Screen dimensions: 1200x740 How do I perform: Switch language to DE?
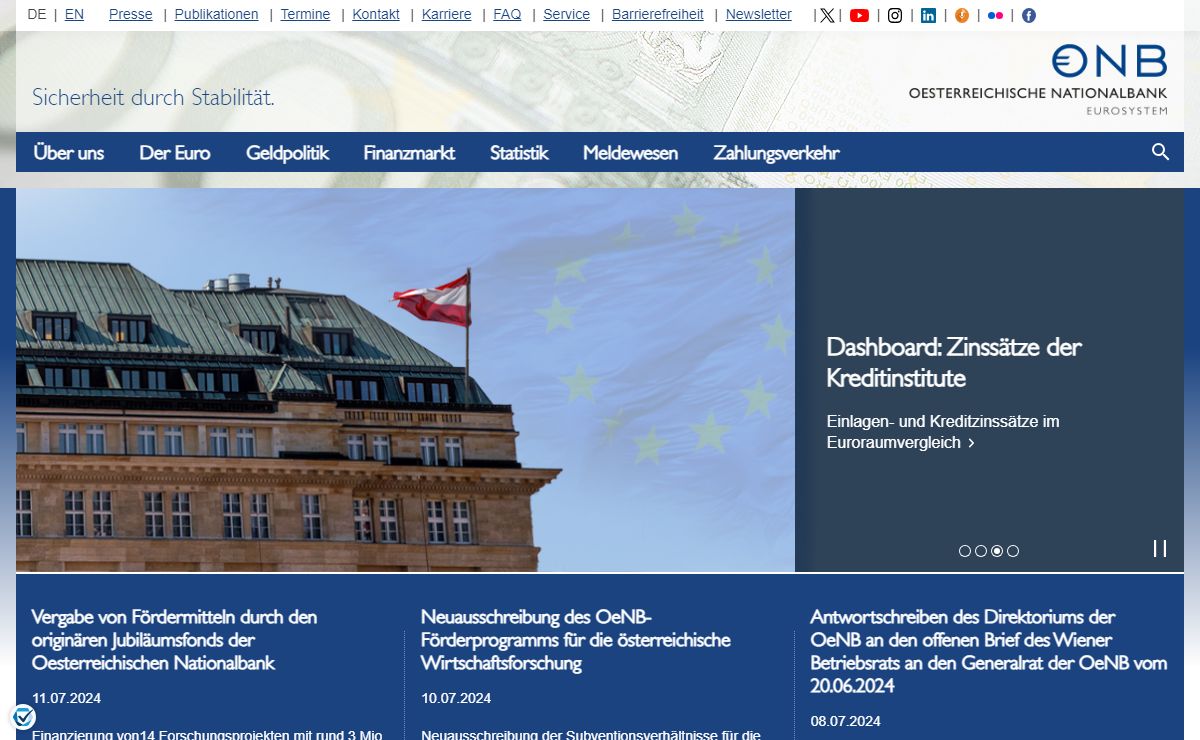tap(36, 15)
